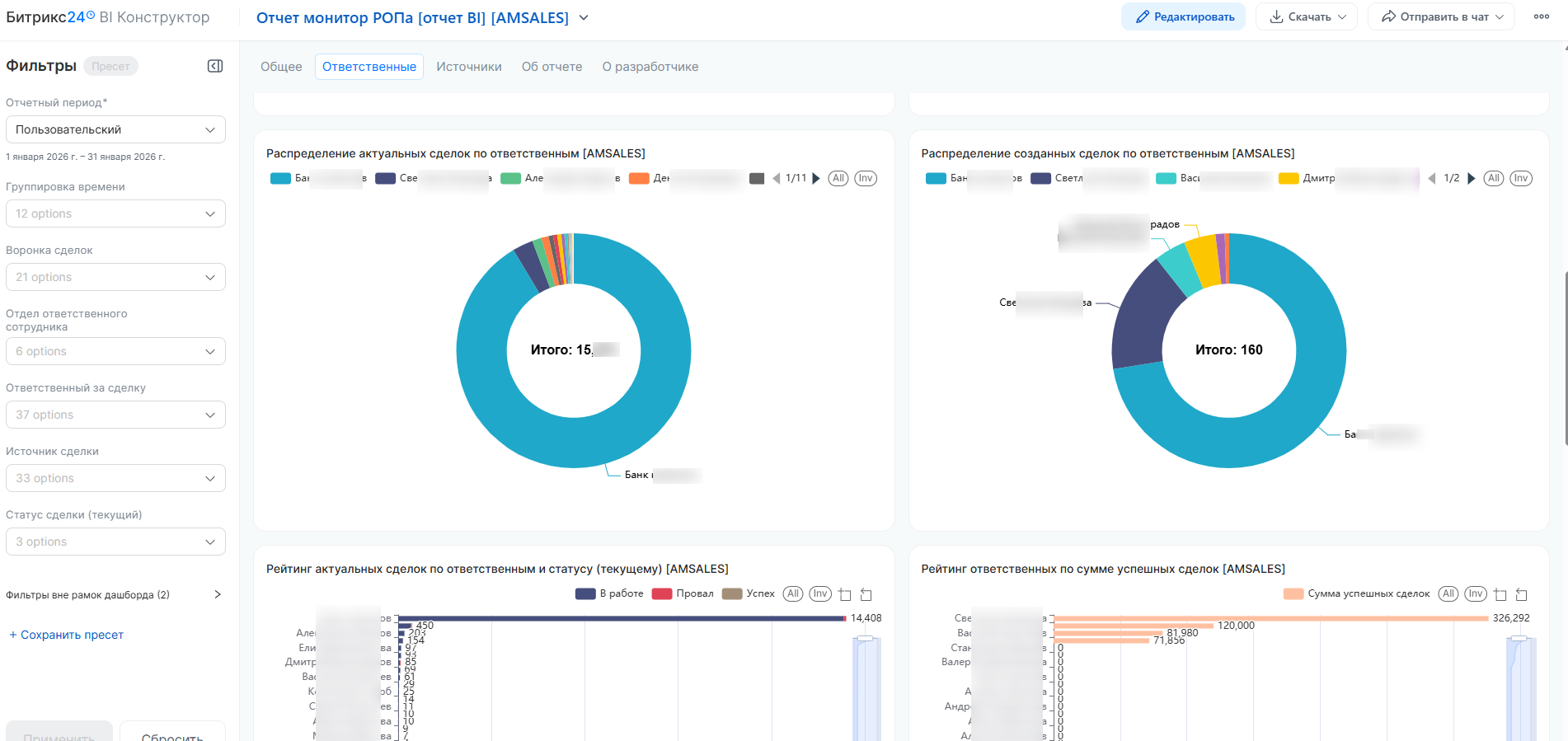
Task: Click 'Сохранить пресет' link
Action: pos(66,635)
